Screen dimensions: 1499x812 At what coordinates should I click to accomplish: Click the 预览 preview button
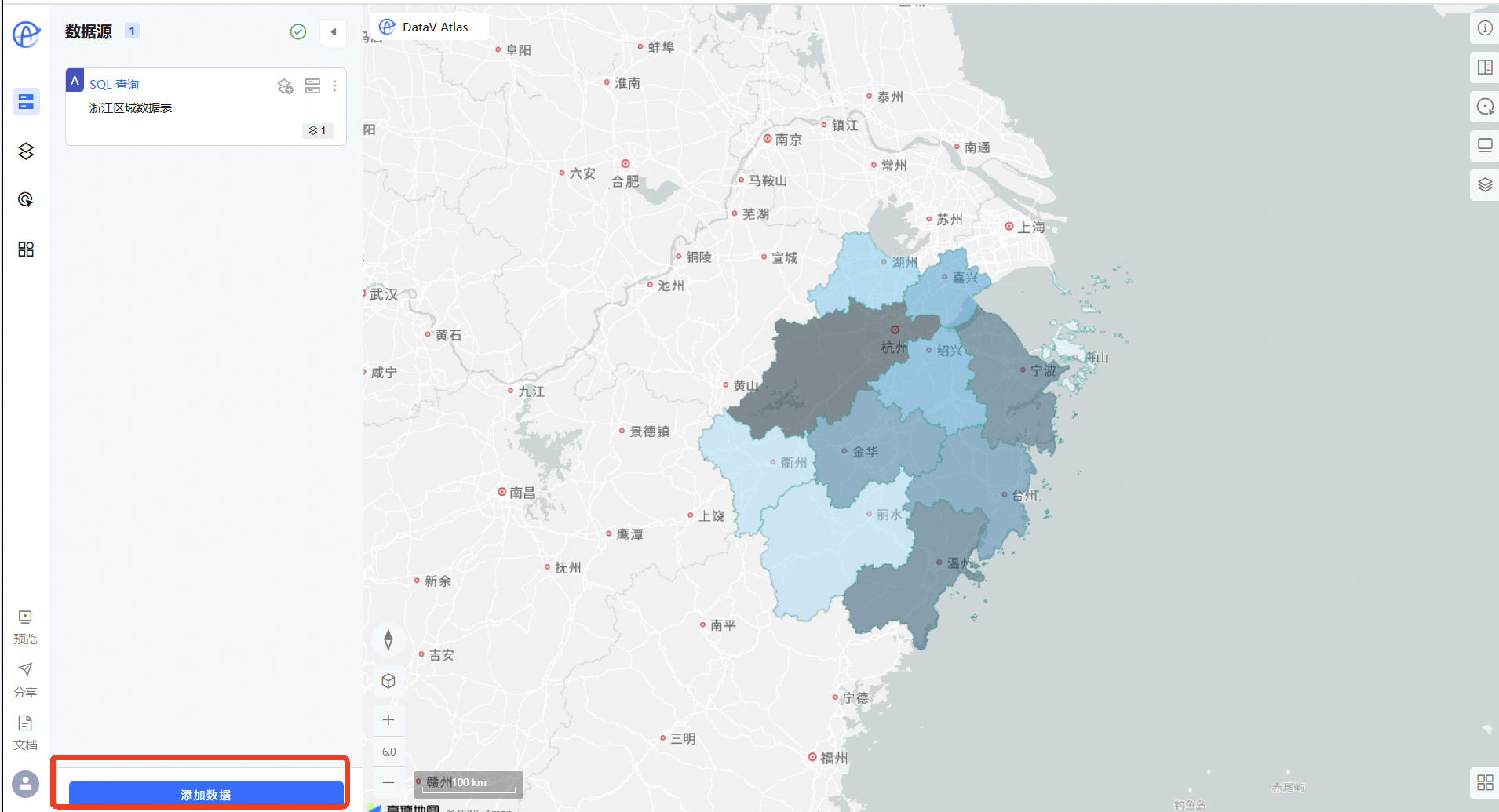tap(25, 627)
